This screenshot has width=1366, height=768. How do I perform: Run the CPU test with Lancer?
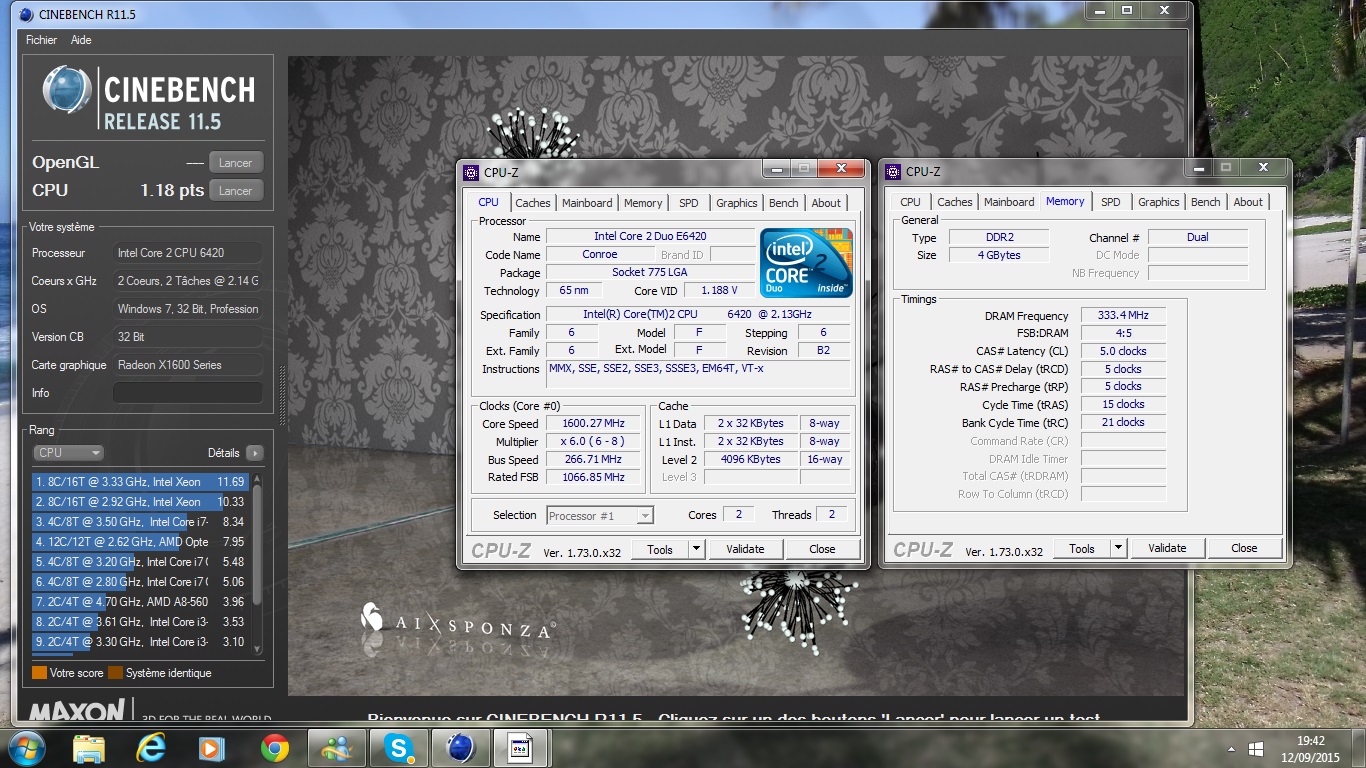click(x=236, y=190)
